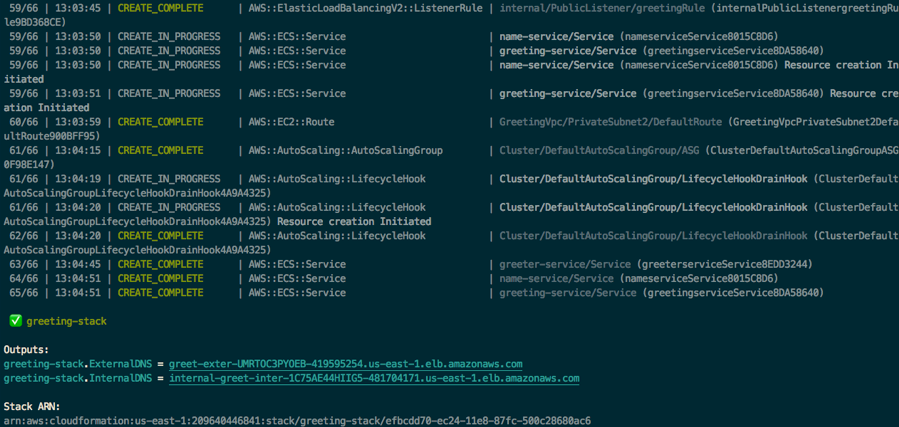
Task: Click the green checkmark beside greeting-stack
Action: tap(15, 321)
